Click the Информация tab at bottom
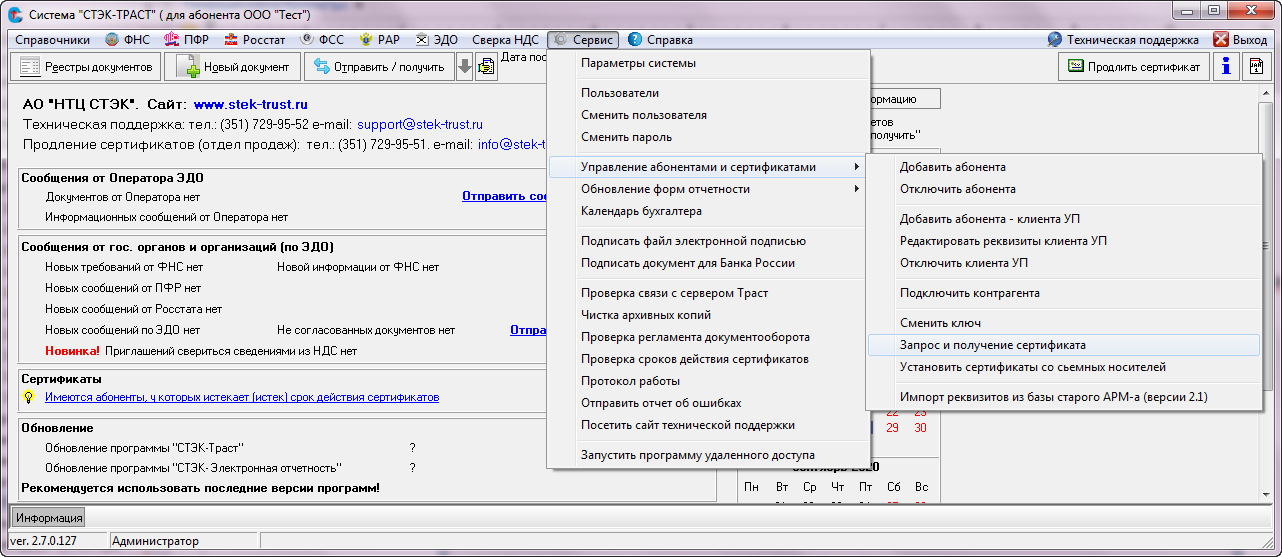 (x=49, y=518)
